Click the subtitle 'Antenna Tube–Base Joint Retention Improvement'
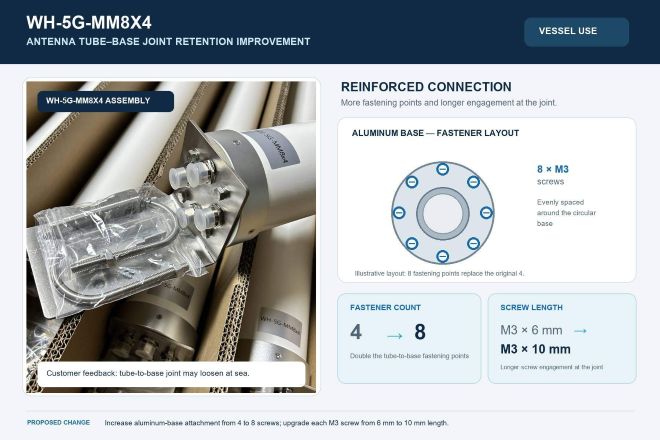Image resolution: width=660 pixels, height=440 pixels. coord(168,42)
